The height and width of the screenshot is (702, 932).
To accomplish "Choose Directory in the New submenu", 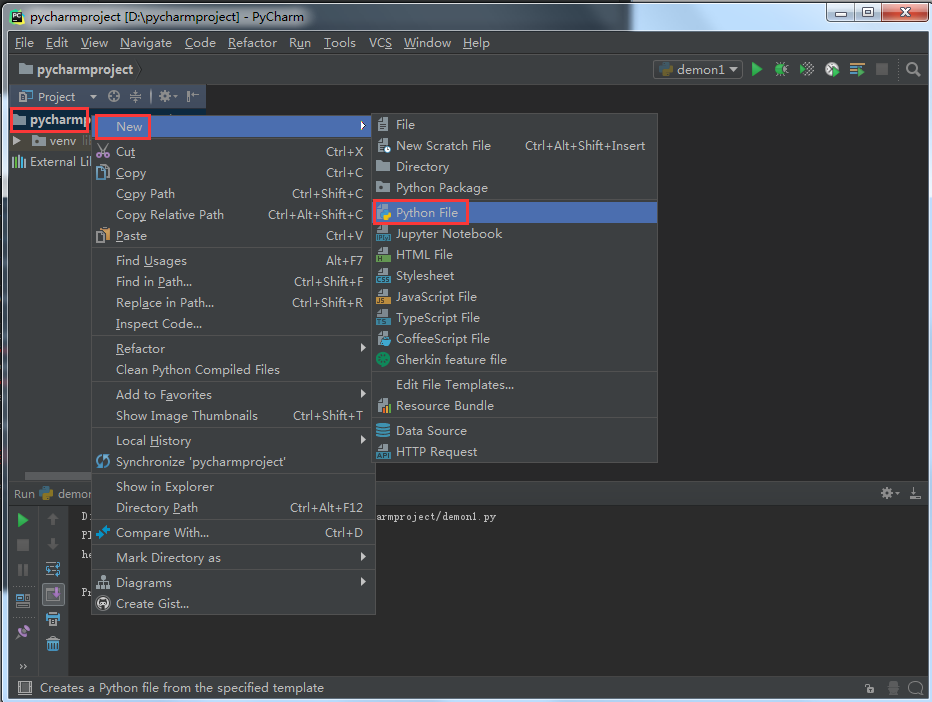I will [515, 167].
